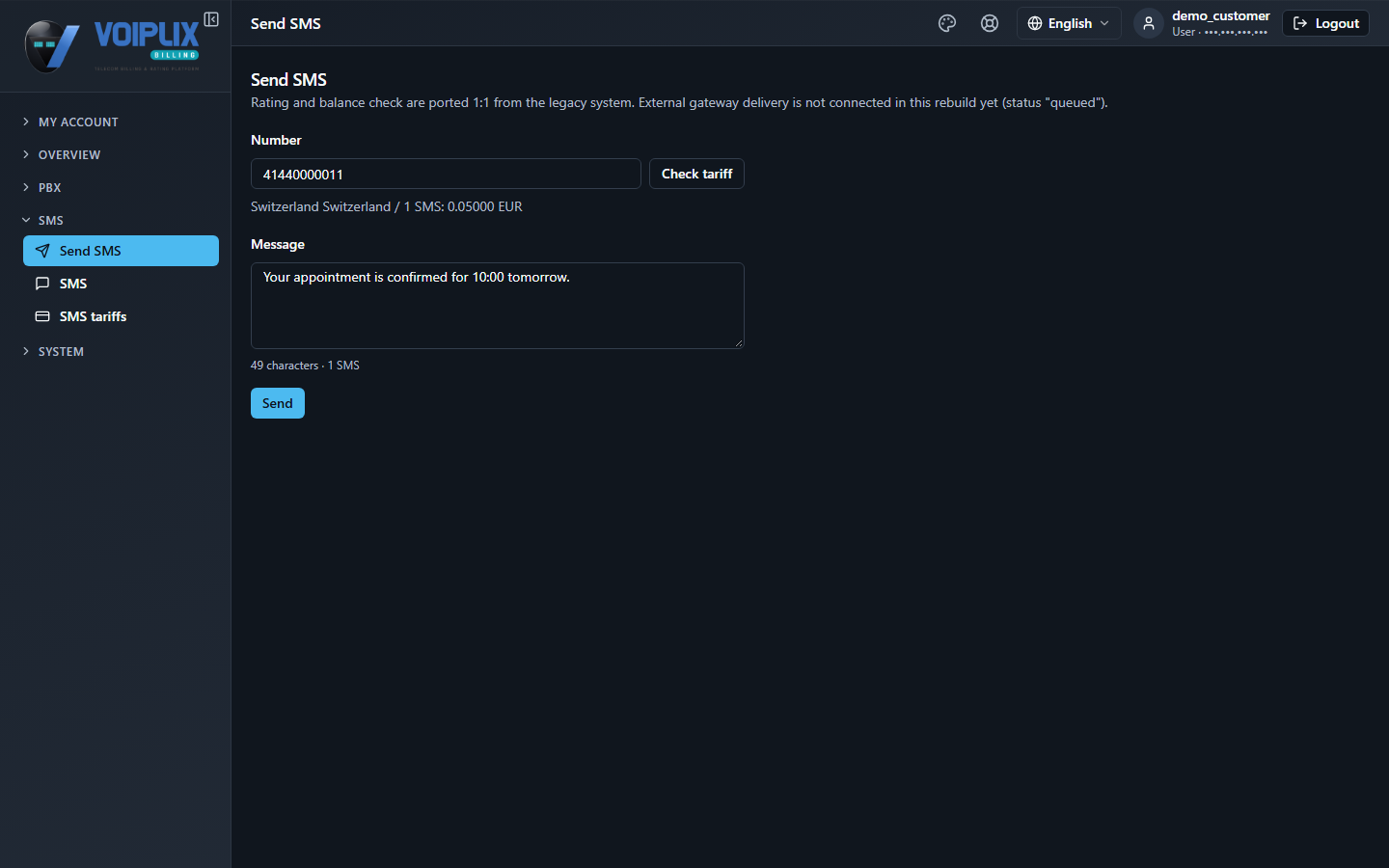The height and width of the screenshot is (868, 1389).
Task: Click the paper plane Send SMS icon
Action: [x=42, y=251]
